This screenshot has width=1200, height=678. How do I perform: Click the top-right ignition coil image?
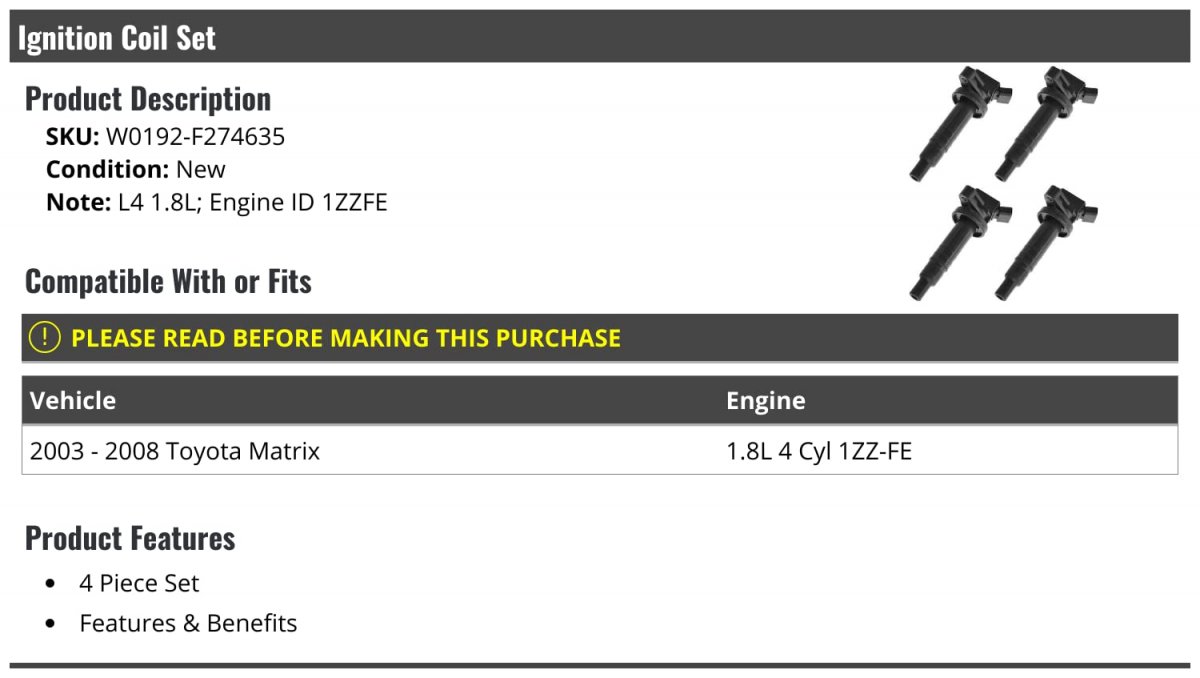[1046, 124]
